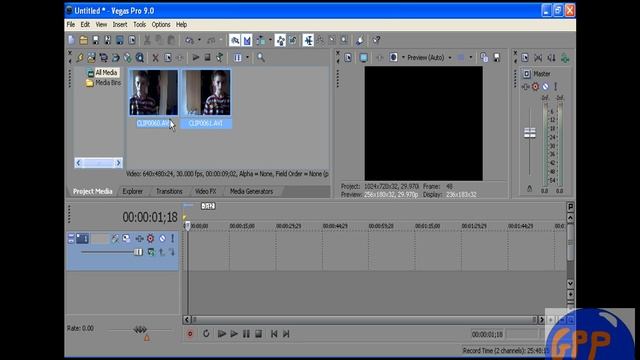Viewport: 640px width, 360px height.
Task: Open Master FX icon in the mixer
Action: [x=526, y=87]
